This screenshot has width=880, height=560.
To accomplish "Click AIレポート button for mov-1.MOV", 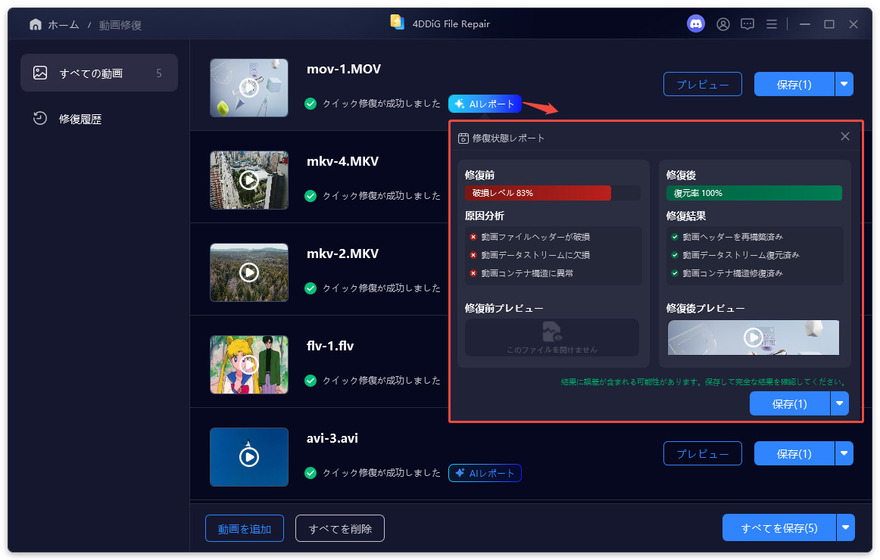I will (x=485, y=104).
